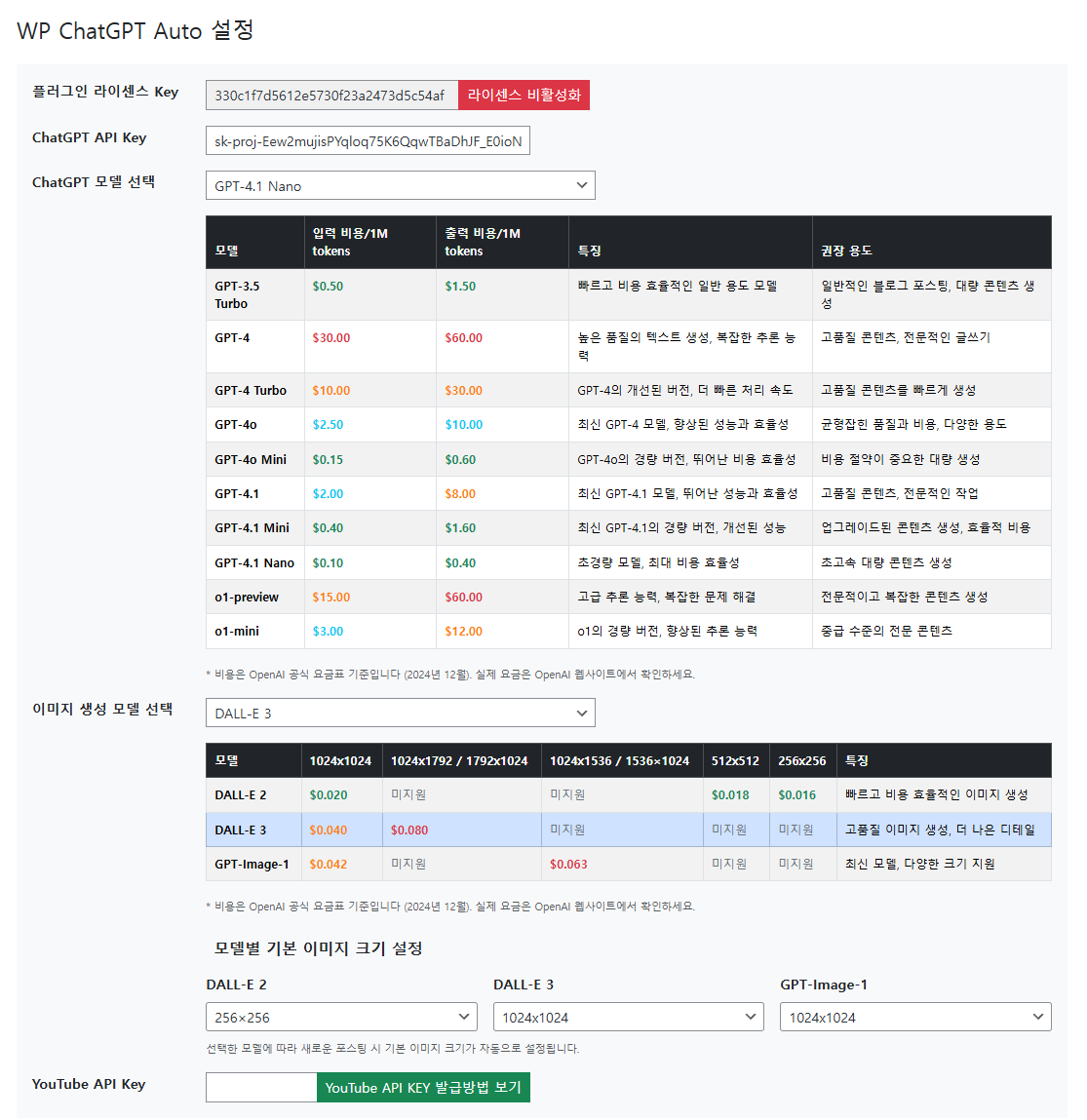Click the GPT-4.1 Nano table row name

pyautogui.click(x=254, y=562)
